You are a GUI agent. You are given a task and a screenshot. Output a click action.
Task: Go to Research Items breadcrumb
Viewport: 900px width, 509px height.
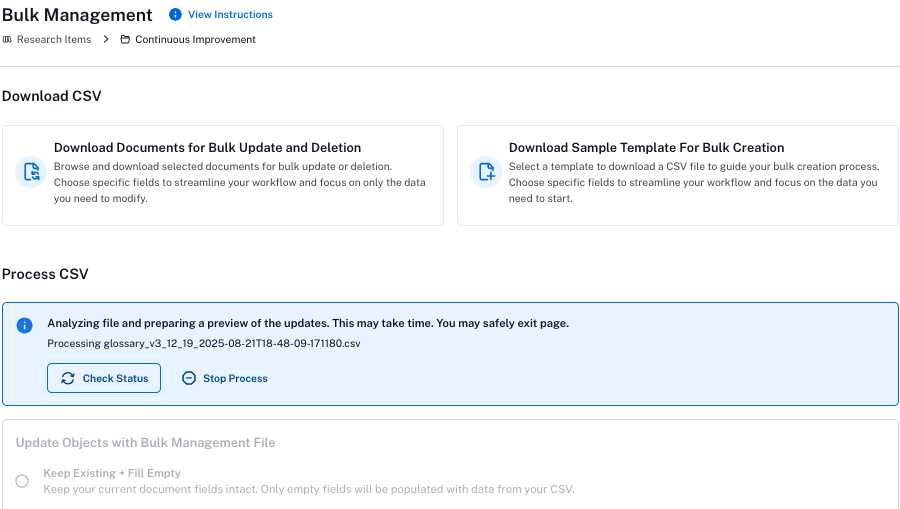[x=54, y=40]
